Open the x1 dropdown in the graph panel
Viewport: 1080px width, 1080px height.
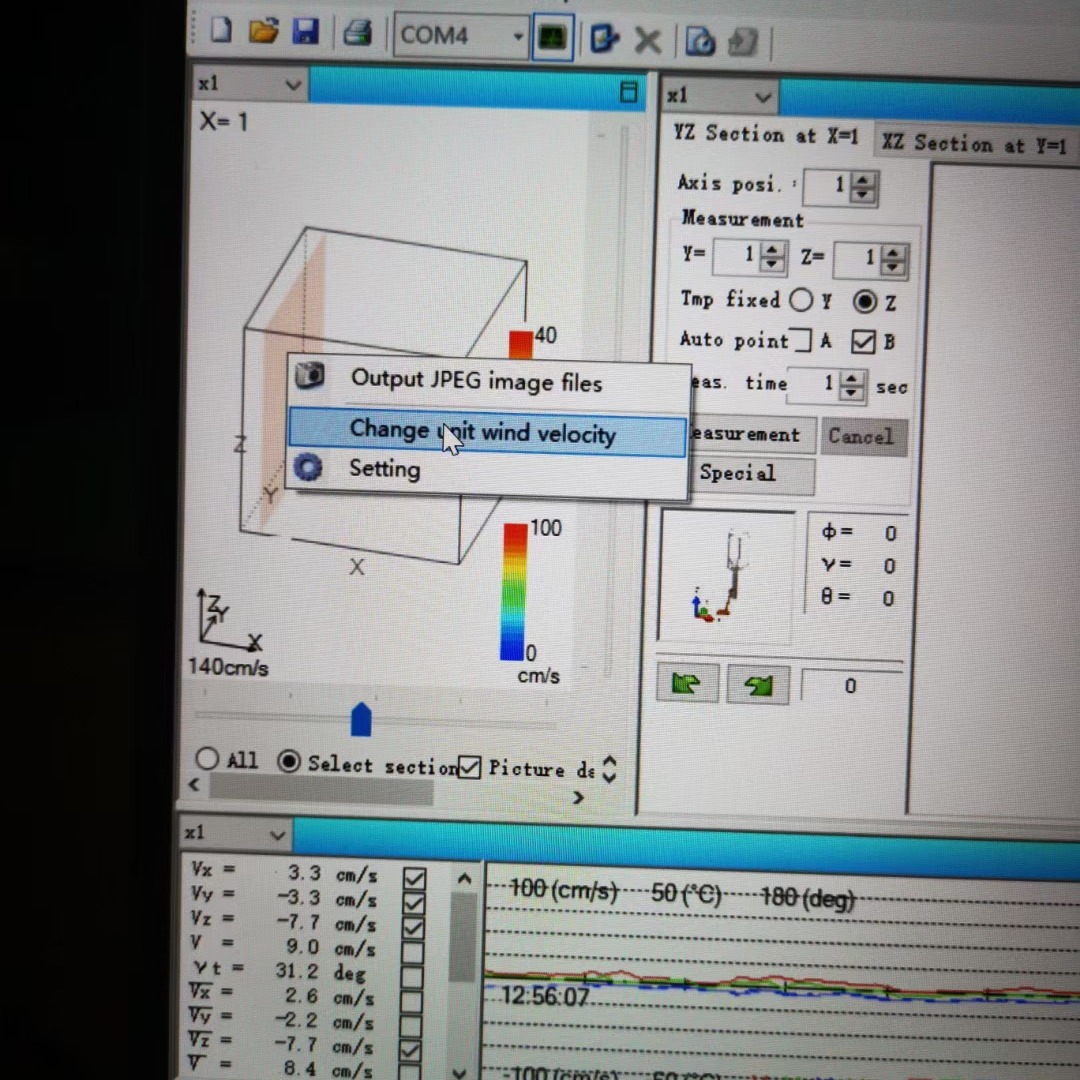[x=277, y=836]
